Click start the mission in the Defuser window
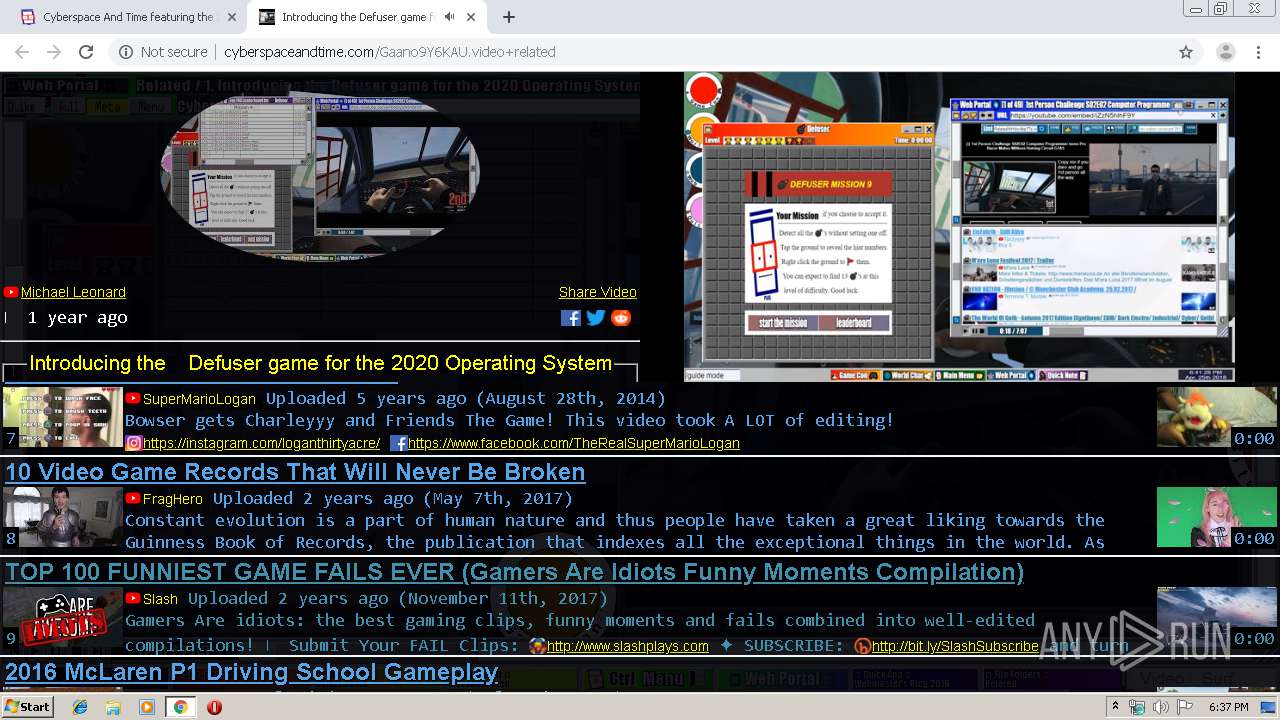Screen dimensions: 1280x720 click(782, 323)
